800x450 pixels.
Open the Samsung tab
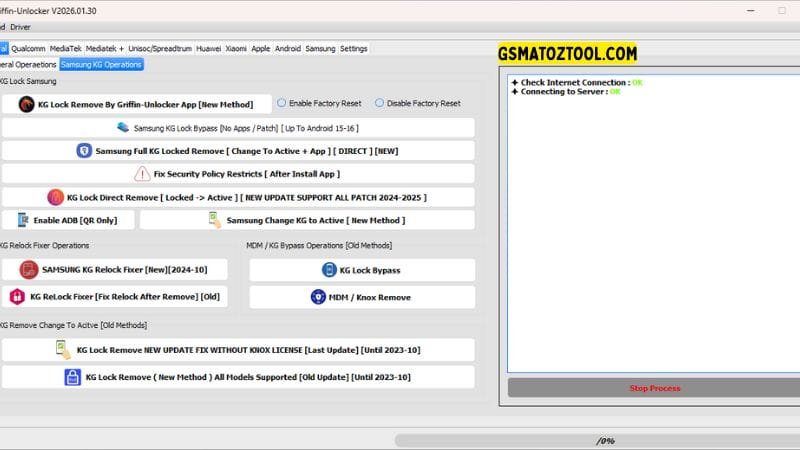click(320, 48)
